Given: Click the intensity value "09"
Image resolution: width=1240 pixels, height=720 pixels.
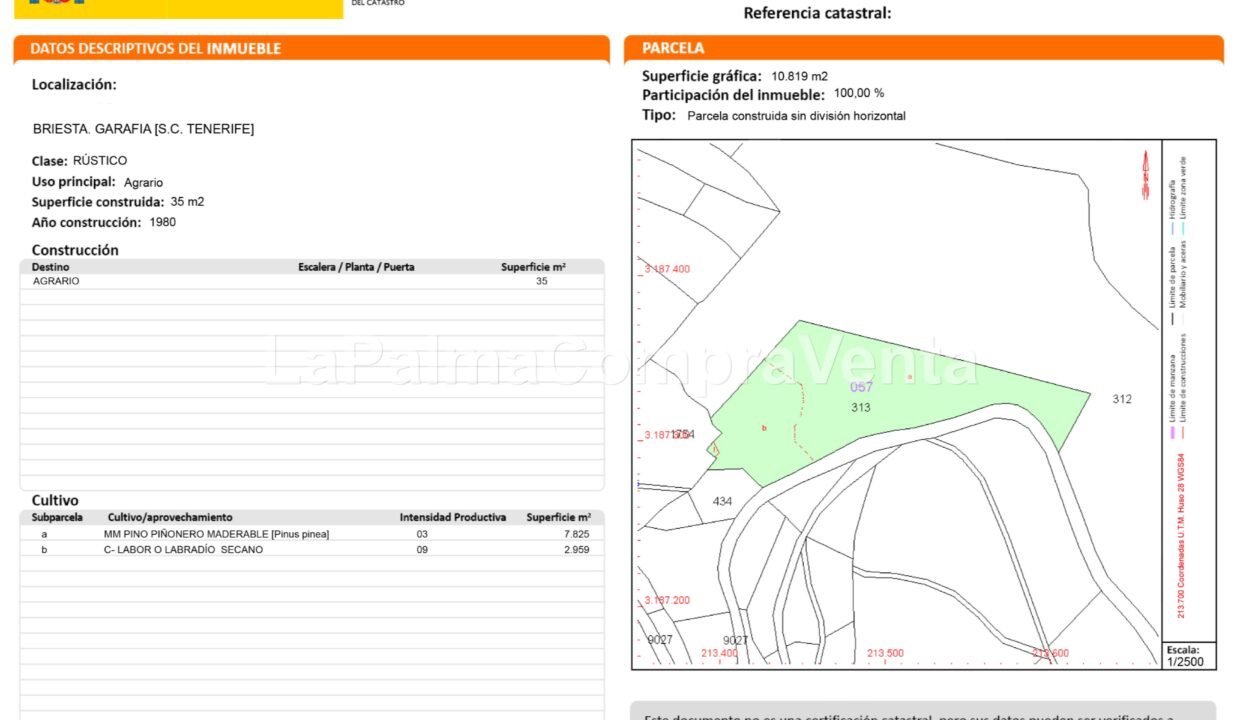Looking at the screenshot, I should click(422, 549).
